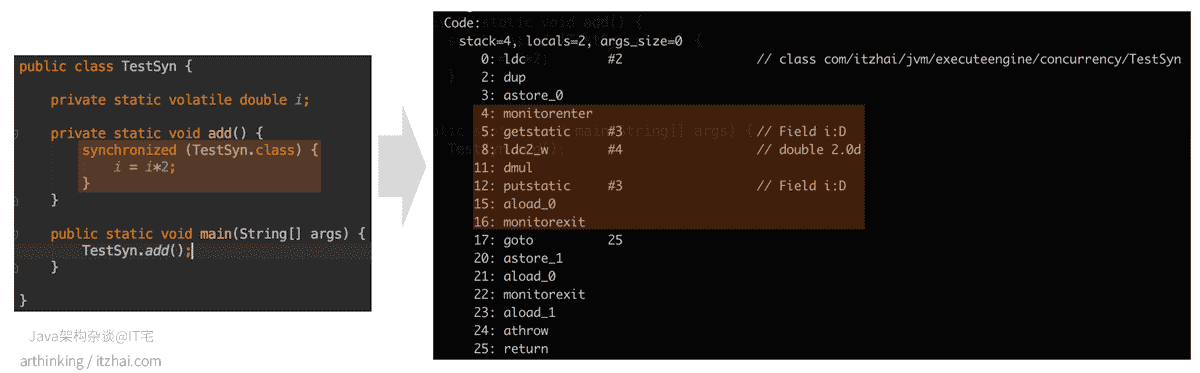Click the '// double 2.0d' comment

pos(809,150)
